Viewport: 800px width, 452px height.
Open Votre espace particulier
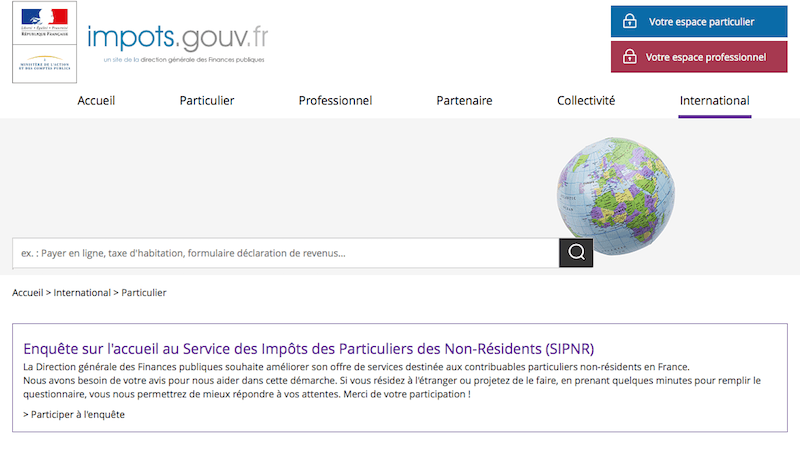(x=700, y=21)
